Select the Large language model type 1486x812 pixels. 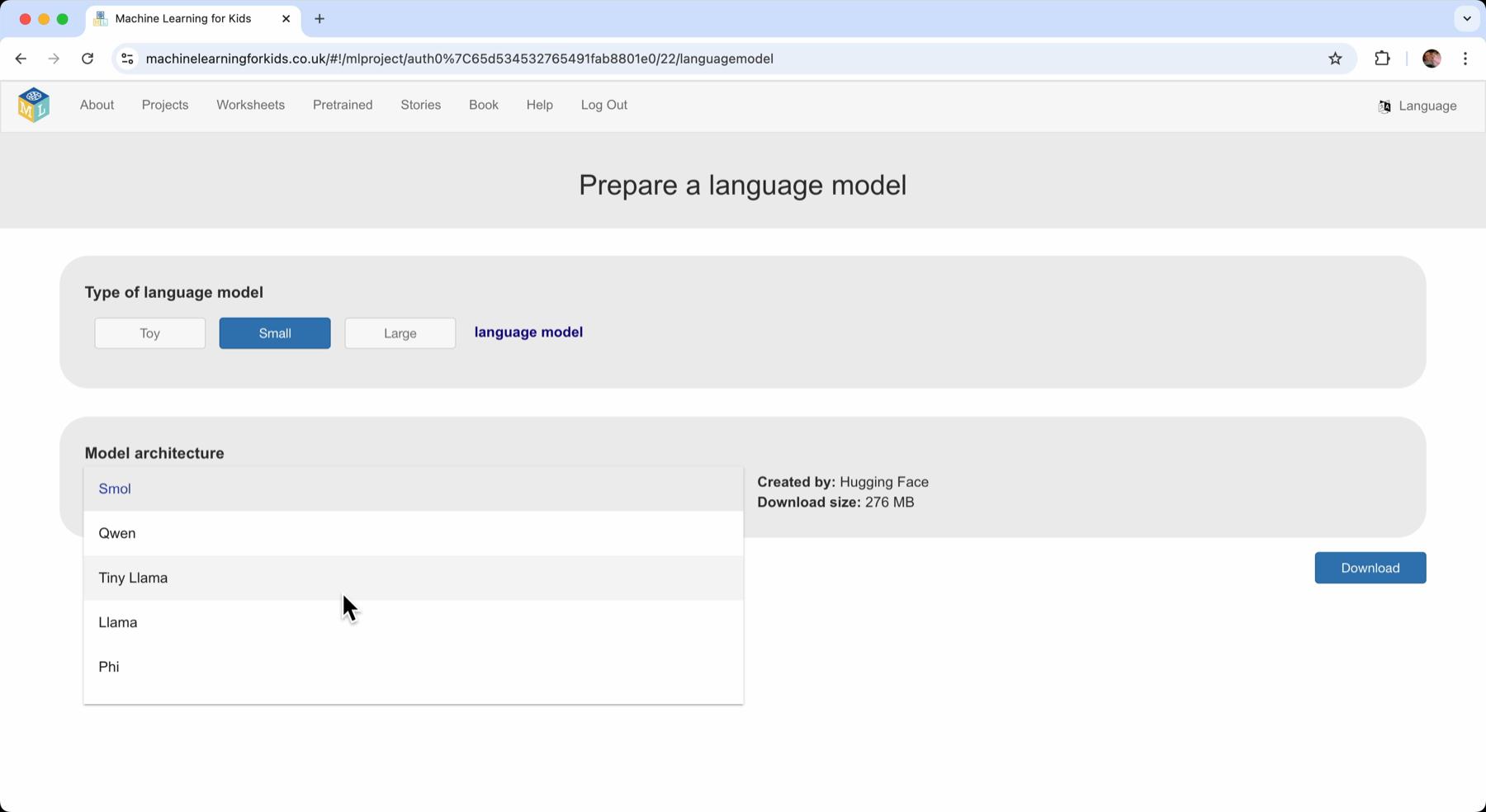pyautogui.click(x=400, y=333)
